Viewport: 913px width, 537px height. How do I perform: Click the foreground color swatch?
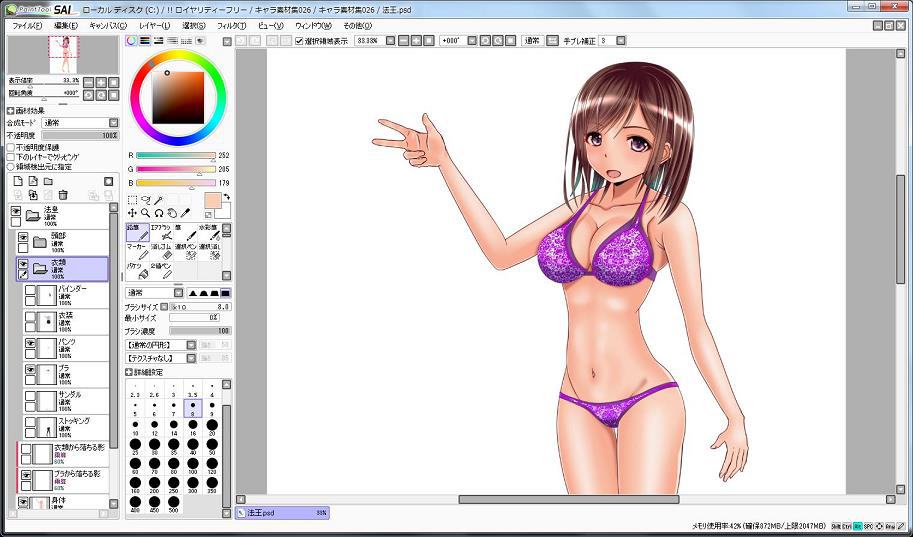click(x=211, y=199)
